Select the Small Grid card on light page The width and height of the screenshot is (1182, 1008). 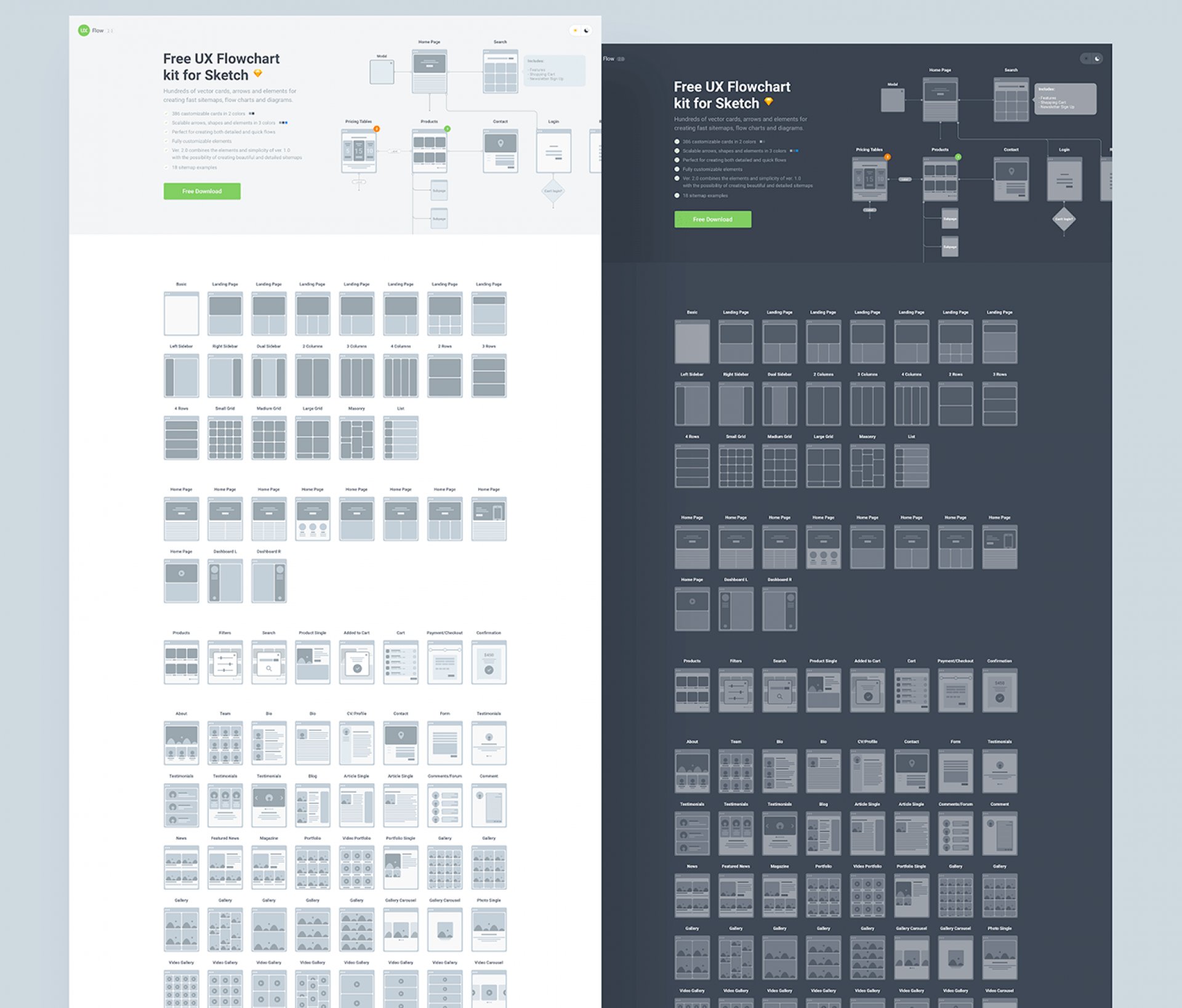[x=225, y=438]
